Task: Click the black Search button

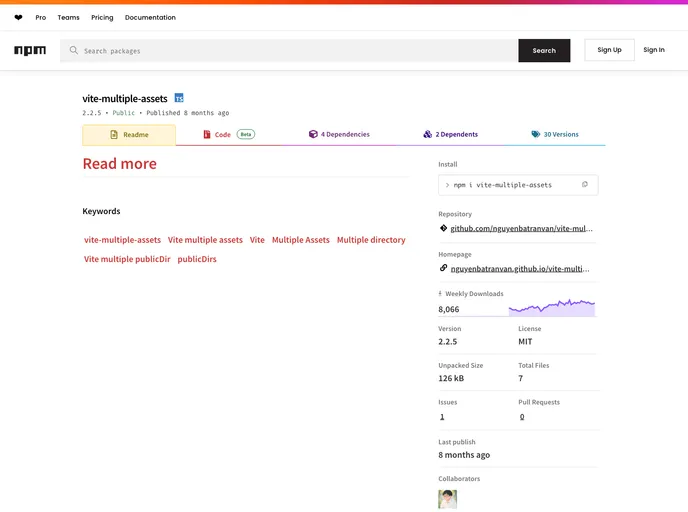Action: click(544, 50)
